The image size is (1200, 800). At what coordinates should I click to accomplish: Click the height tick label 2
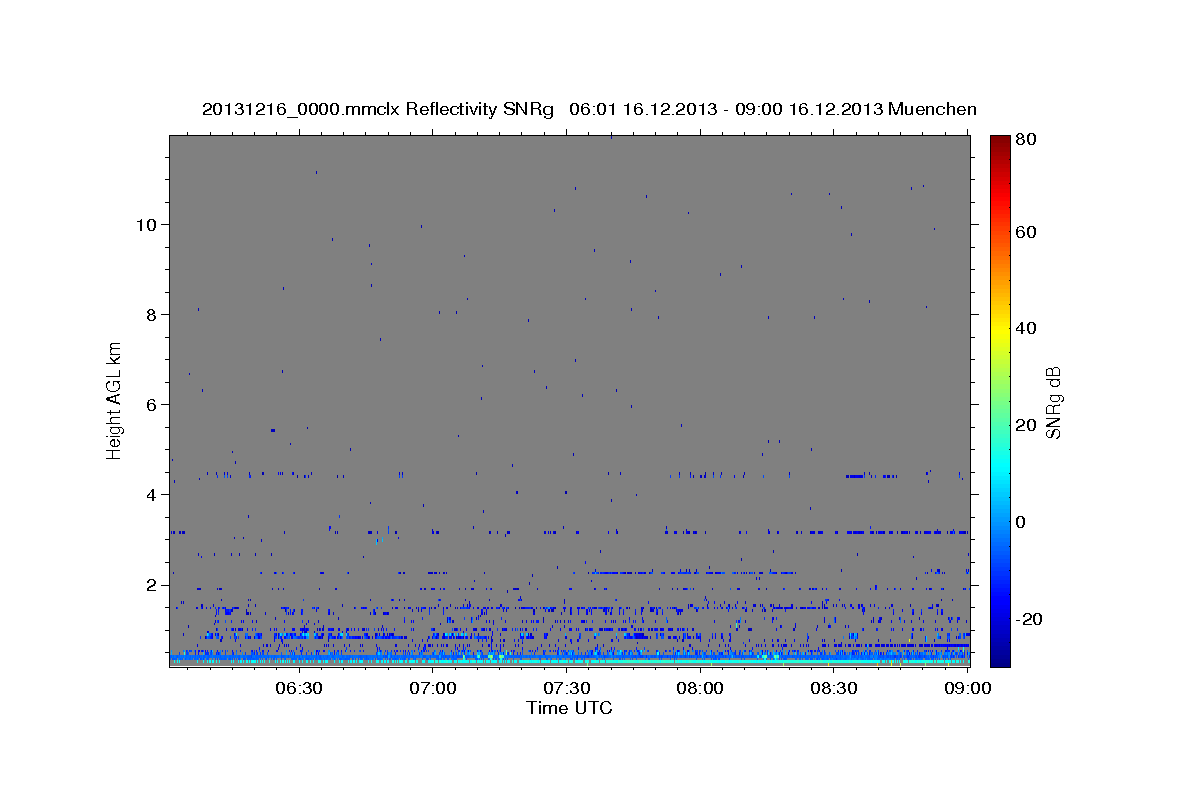click(151, 585)
